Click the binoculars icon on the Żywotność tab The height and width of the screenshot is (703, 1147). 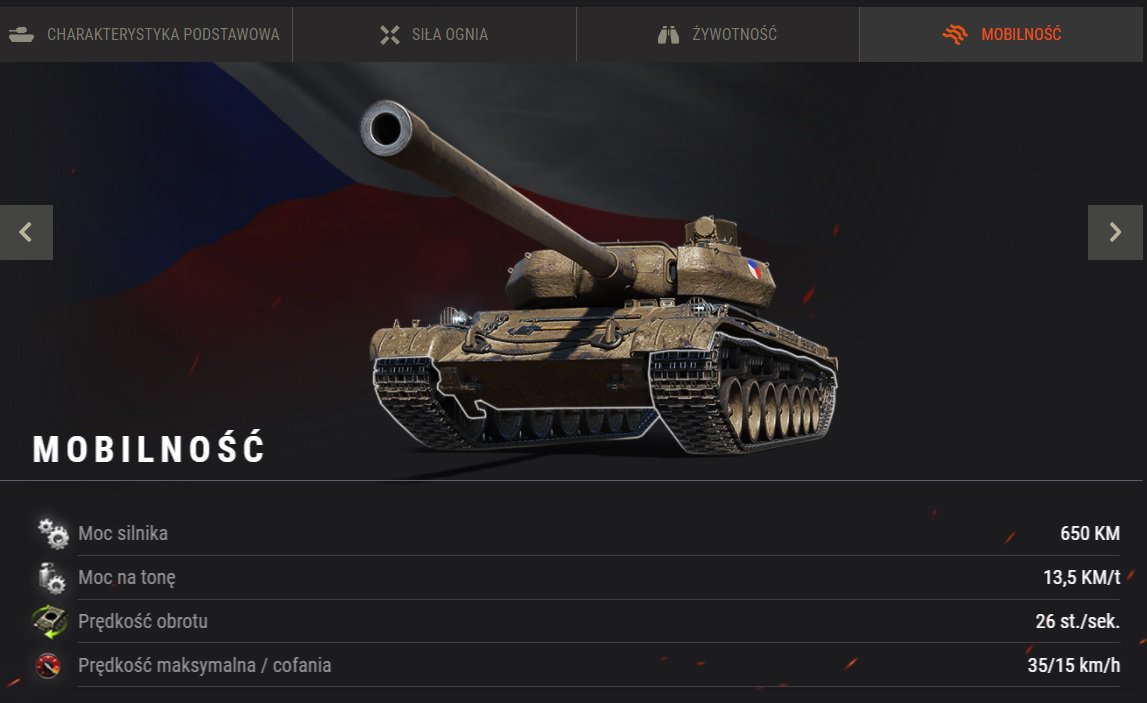668,34
